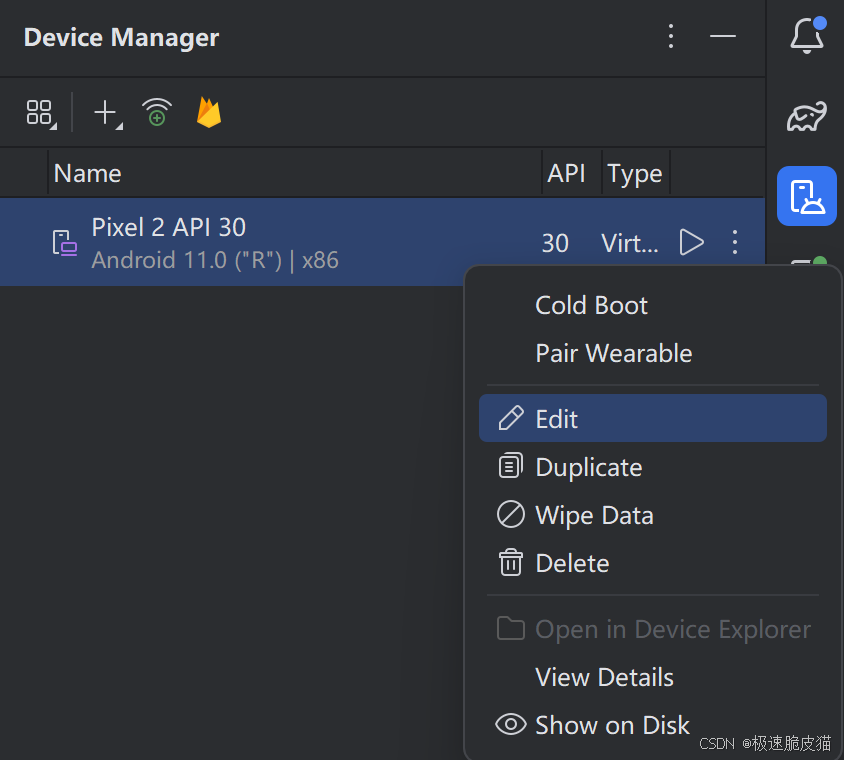
Task: Open the notifications bell
Action: (x=806, y=36)
